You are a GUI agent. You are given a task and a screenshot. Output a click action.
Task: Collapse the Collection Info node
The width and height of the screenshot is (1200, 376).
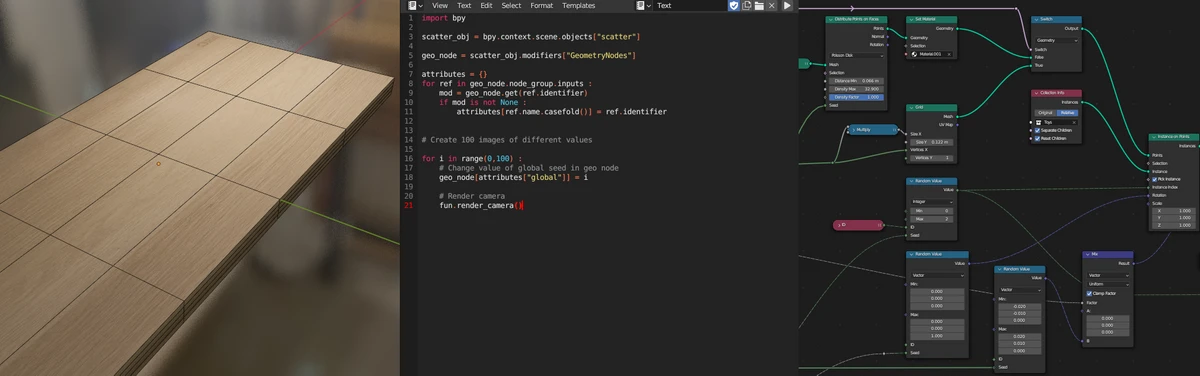(x=1036, y=92)
